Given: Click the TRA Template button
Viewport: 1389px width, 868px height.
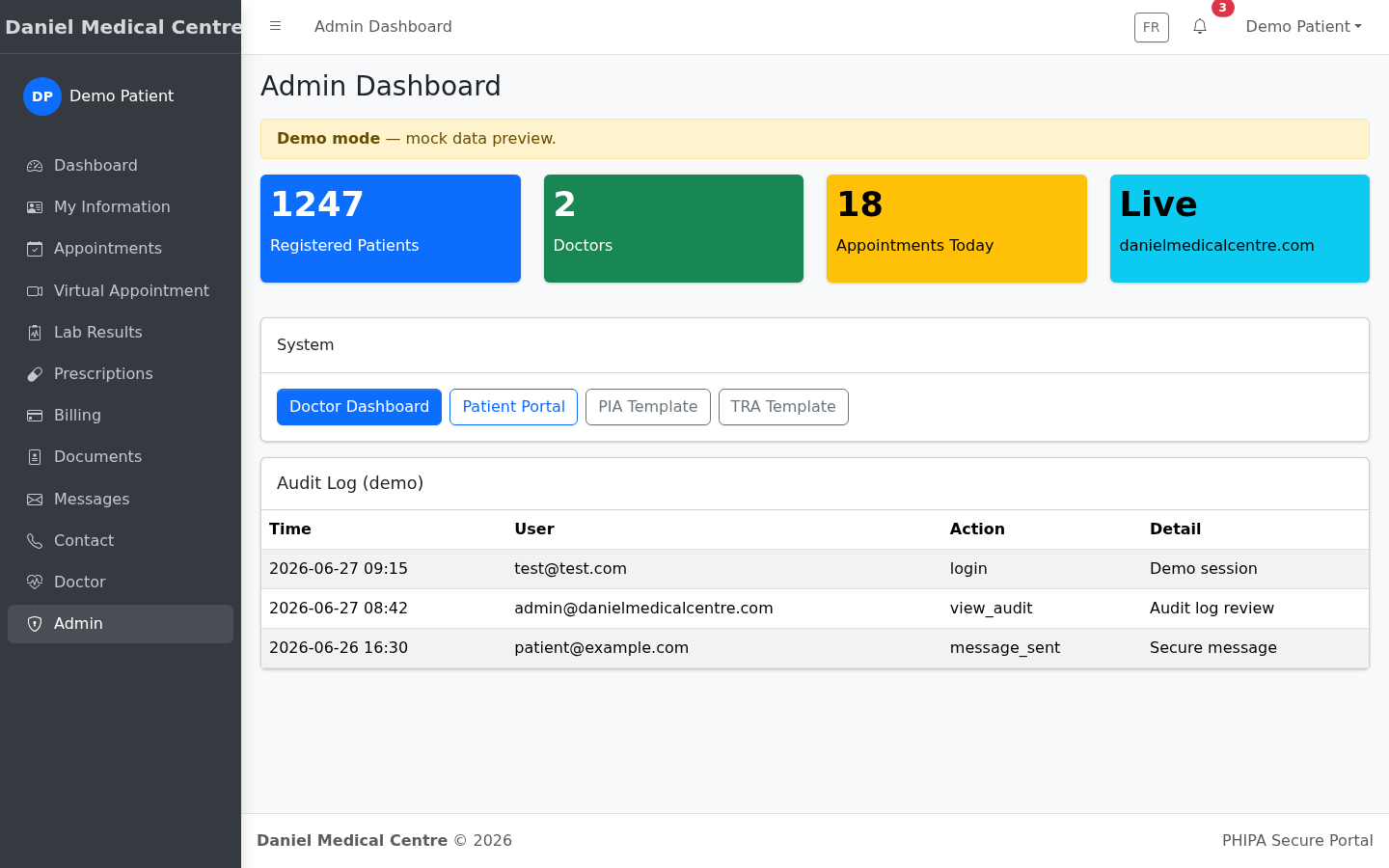Looking at the screenshot, I should 783,407.
